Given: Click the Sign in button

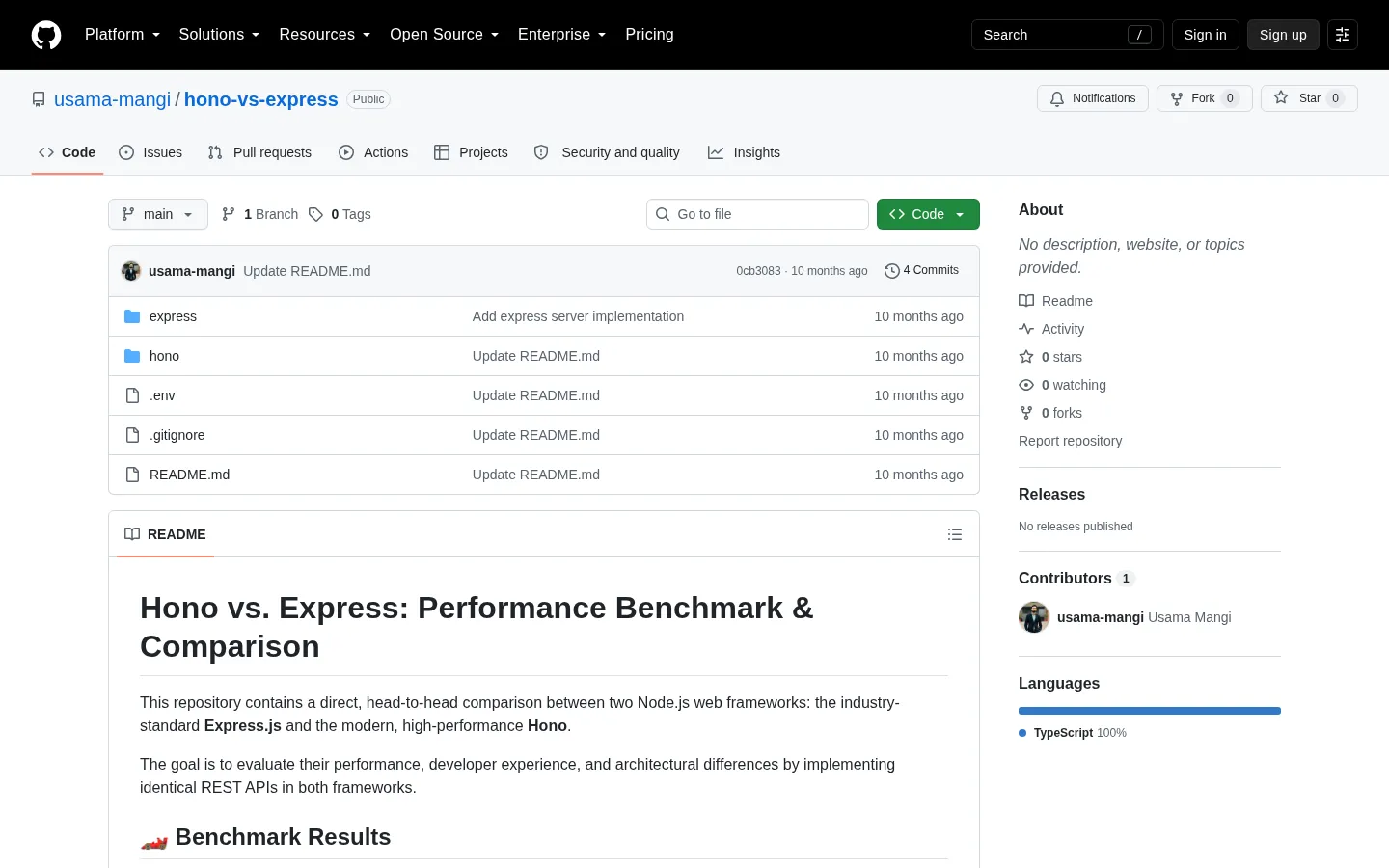Looking at the screenshot, I should [x=1206, y=35].
